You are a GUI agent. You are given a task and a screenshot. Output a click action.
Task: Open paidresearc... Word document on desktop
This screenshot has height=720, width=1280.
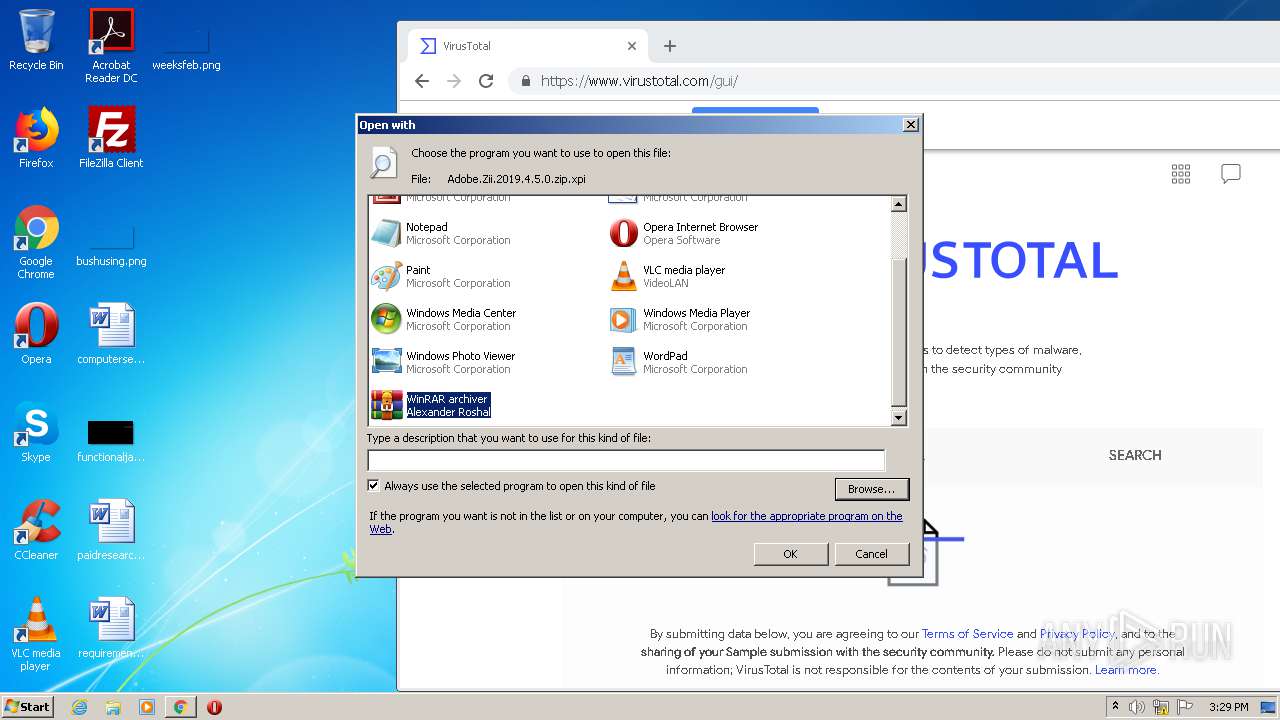coord(111,530)
